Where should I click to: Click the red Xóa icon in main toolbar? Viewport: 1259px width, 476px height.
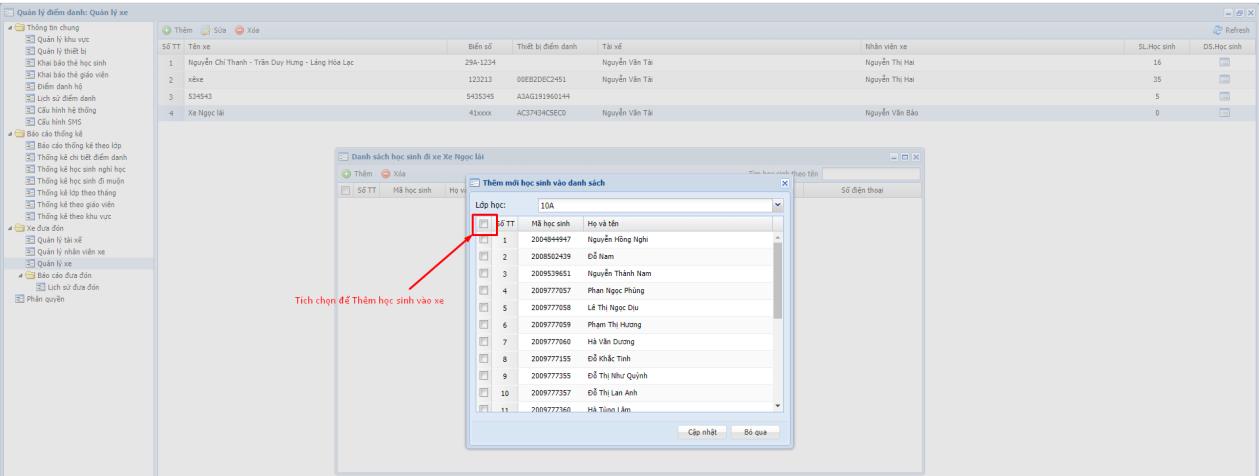click(239, 31)
